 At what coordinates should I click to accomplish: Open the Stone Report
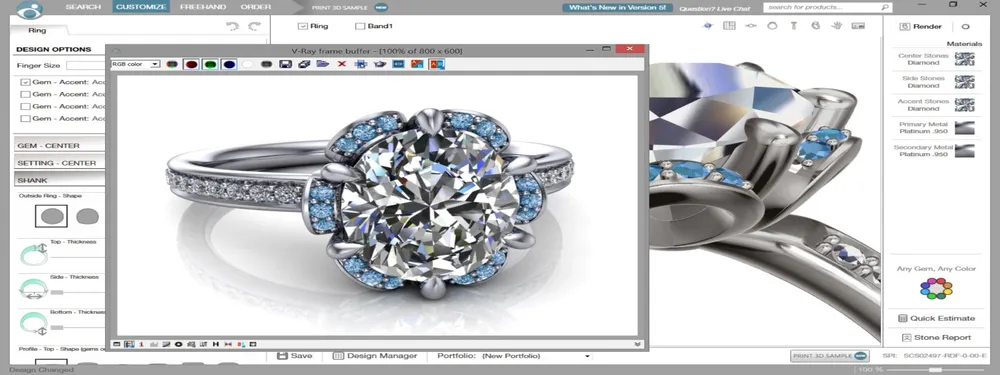pos(936,337)
